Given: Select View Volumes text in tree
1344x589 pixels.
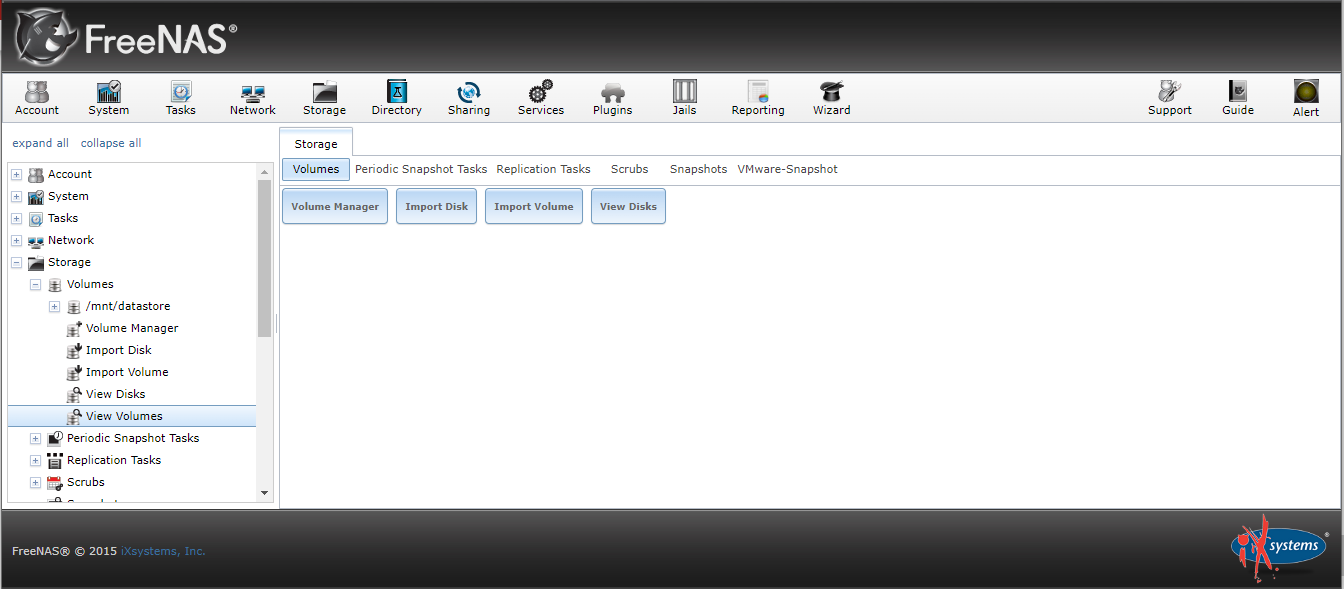Looking at the screenshot, I should 124,416.
